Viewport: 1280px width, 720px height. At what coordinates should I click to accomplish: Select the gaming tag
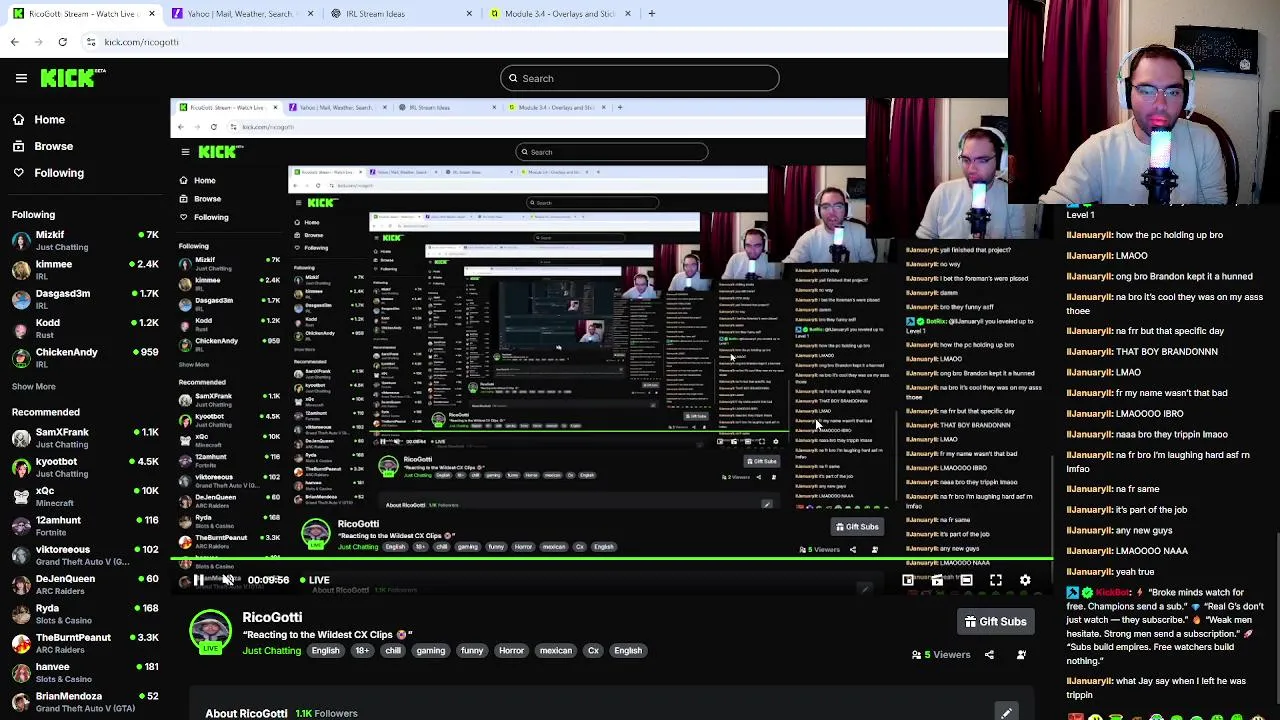431,651
